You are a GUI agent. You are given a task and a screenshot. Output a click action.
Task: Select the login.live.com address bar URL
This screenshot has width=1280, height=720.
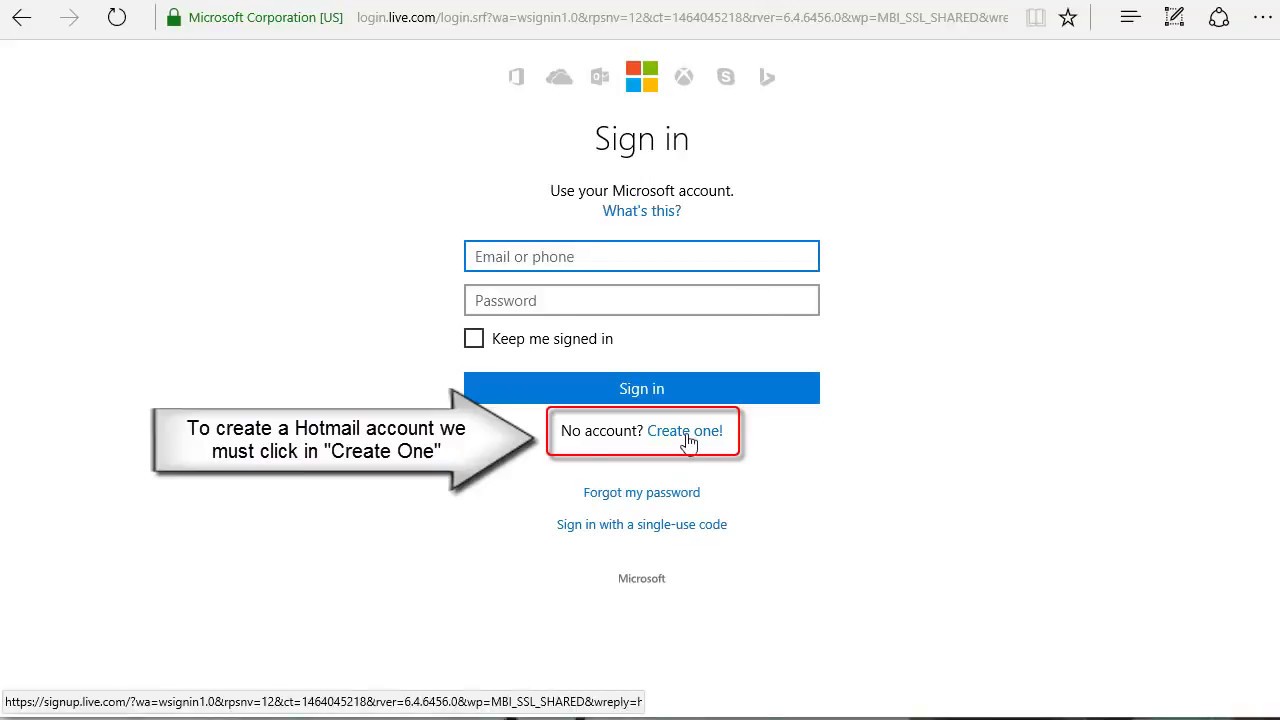point(682,17)
